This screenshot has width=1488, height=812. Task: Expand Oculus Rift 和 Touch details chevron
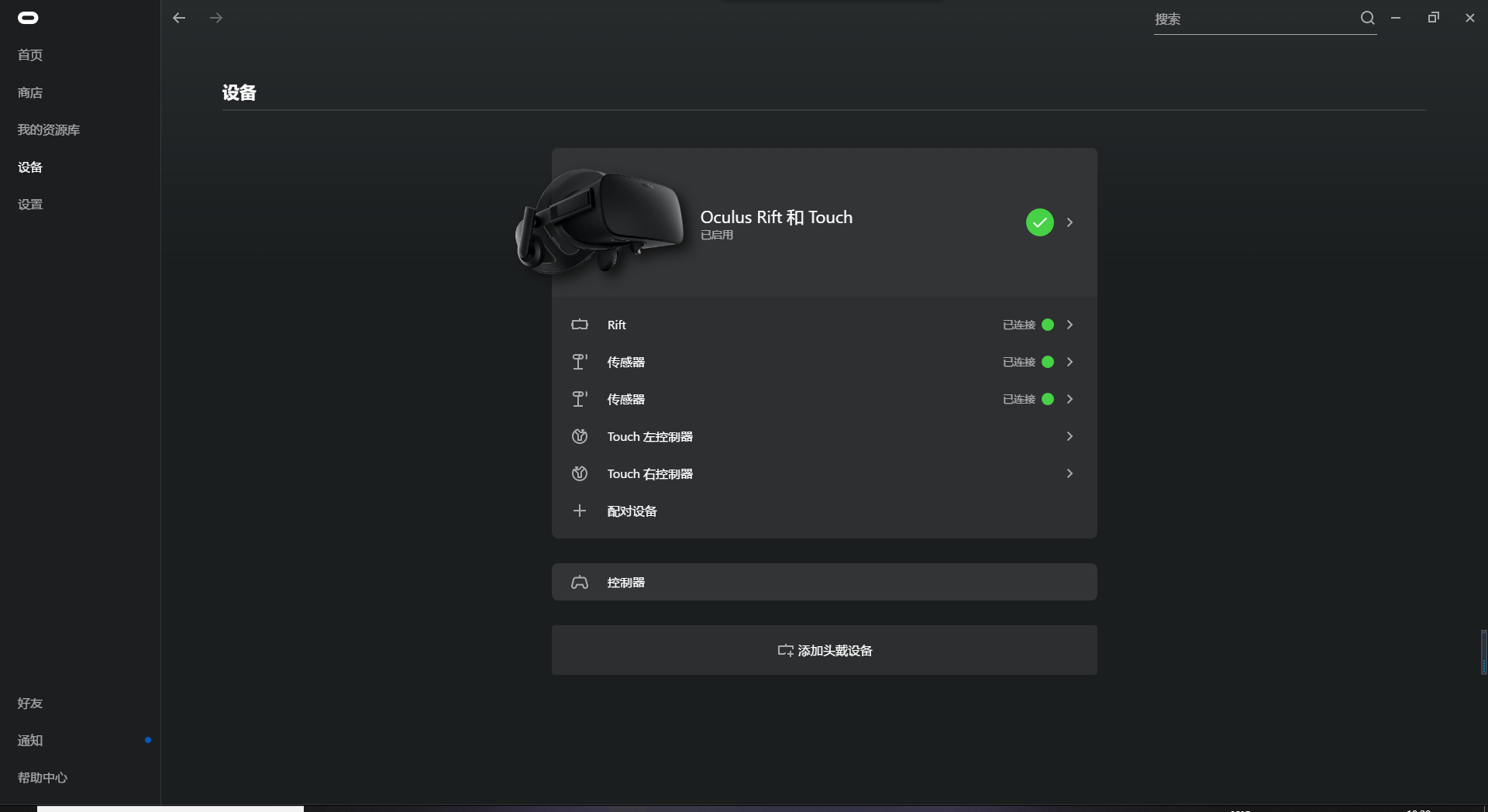click(x=1070, y=222)
